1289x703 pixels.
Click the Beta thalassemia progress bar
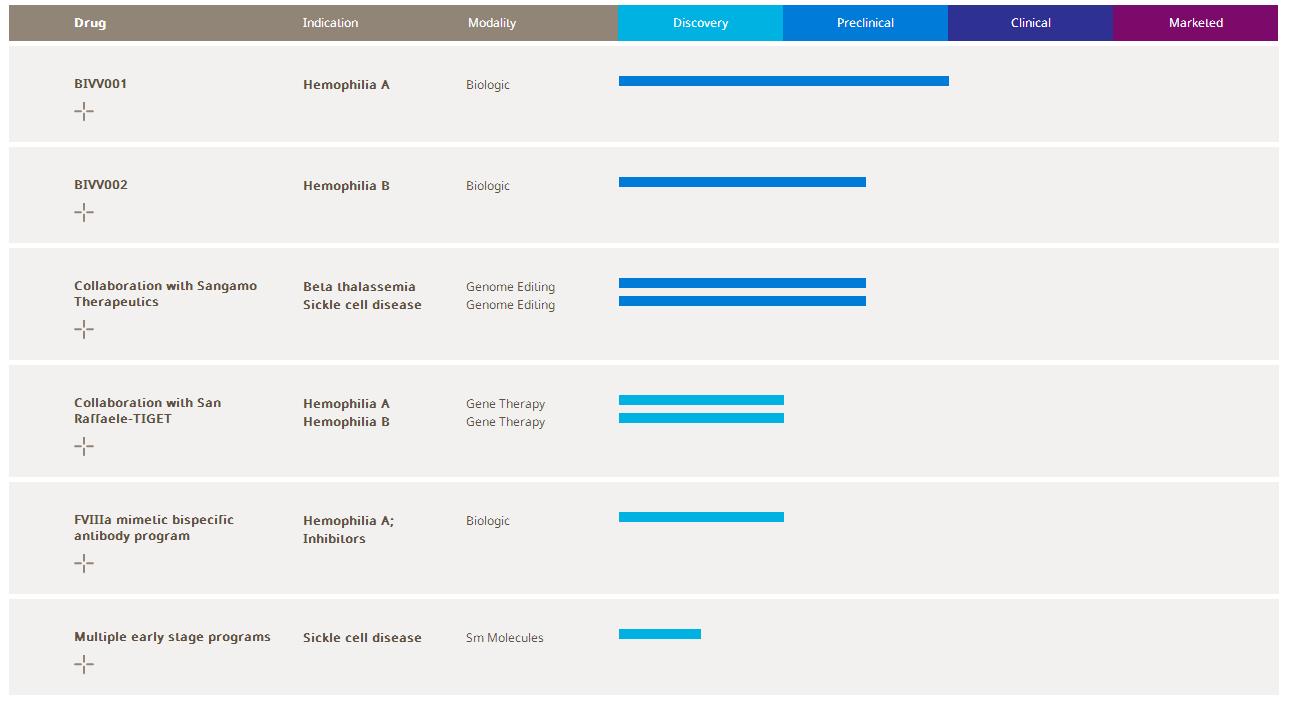pos(742,283)
